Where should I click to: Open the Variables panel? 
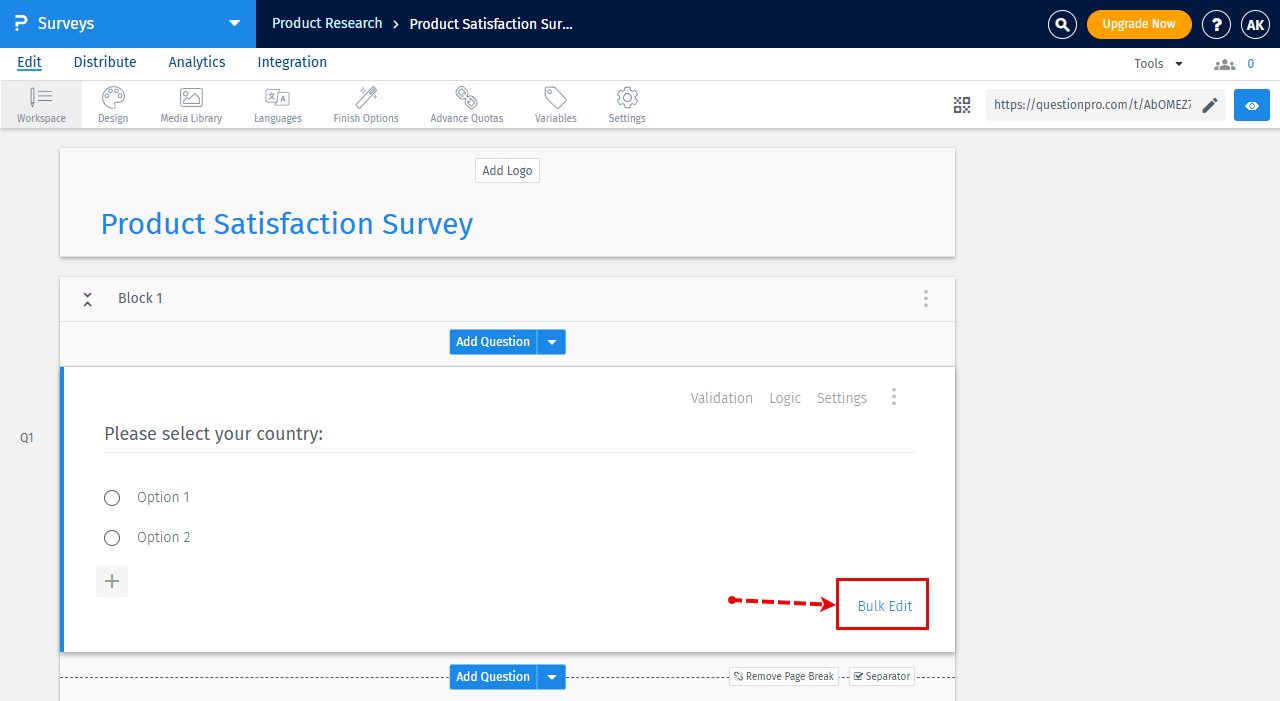coord(555,103)
